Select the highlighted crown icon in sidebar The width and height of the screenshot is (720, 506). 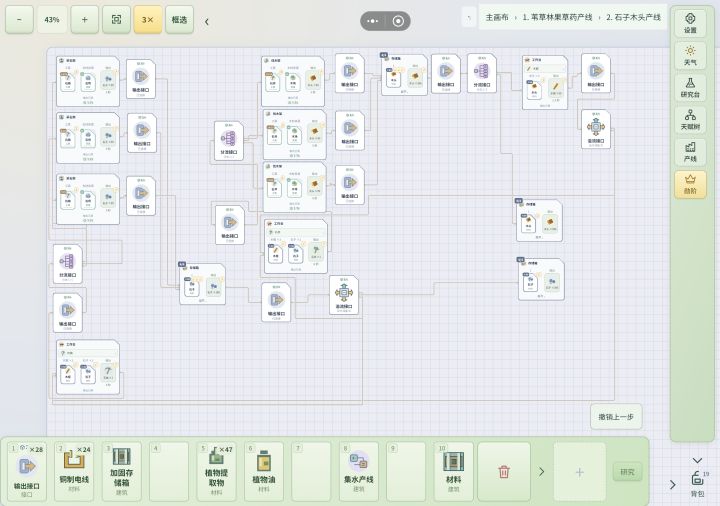(x=690, y=185)
